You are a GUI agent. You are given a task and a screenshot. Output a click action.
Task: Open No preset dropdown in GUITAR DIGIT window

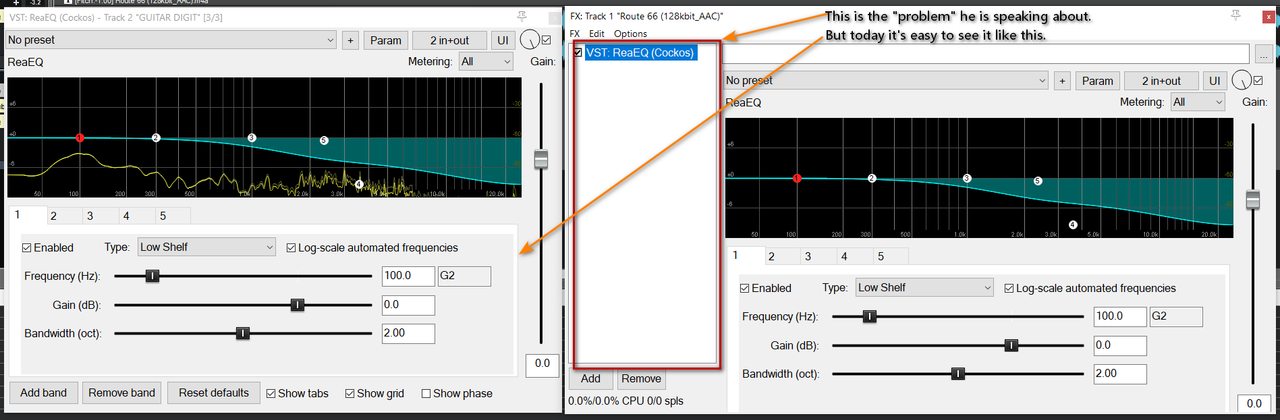[x=170, y=40]
